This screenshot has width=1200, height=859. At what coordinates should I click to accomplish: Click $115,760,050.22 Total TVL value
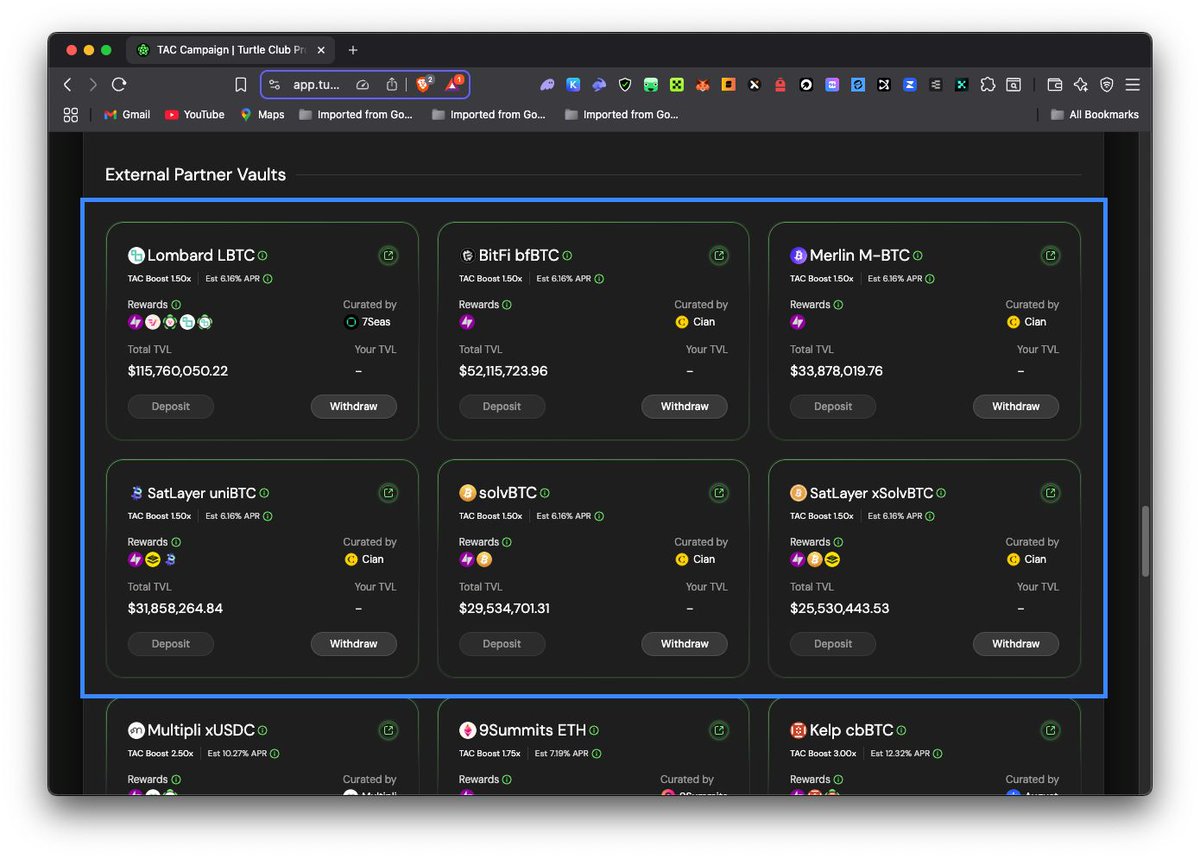[178, 371]
